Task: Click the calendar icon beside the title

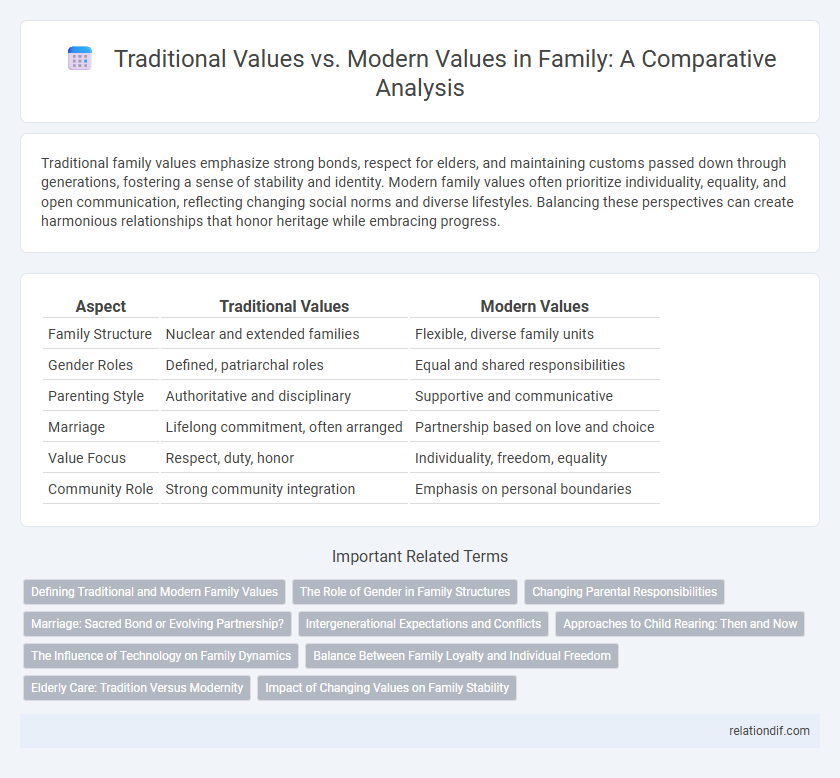Action: 81,60
